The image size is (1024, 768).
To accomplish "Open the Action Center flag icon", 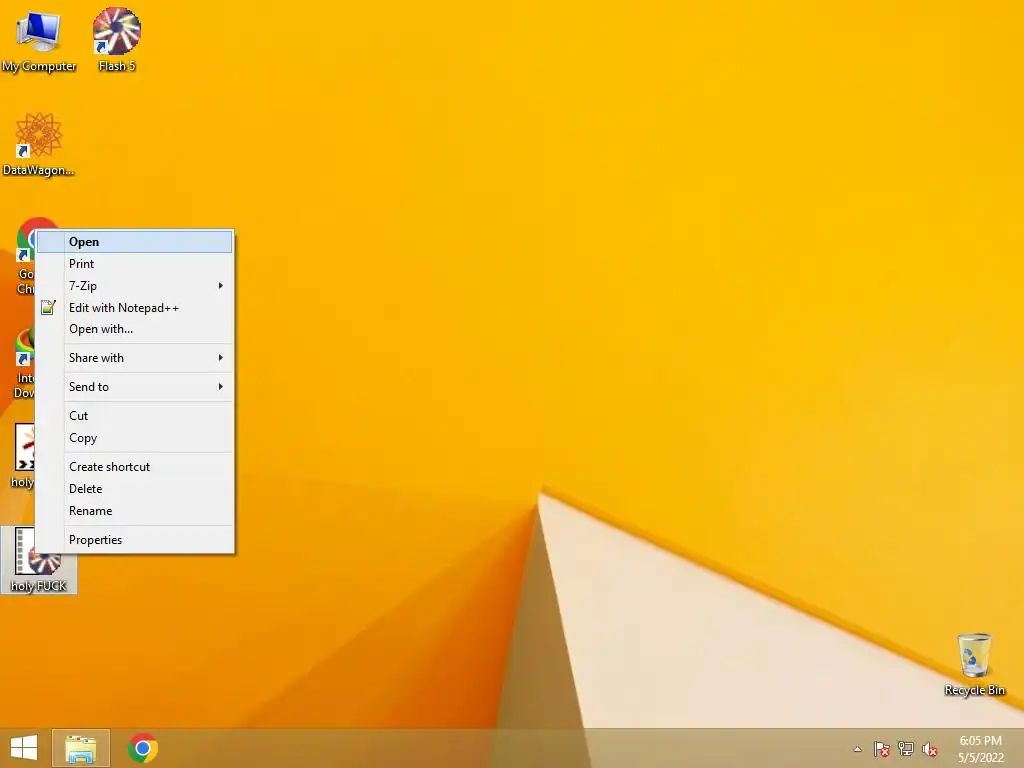I will (x=881, y=749).
